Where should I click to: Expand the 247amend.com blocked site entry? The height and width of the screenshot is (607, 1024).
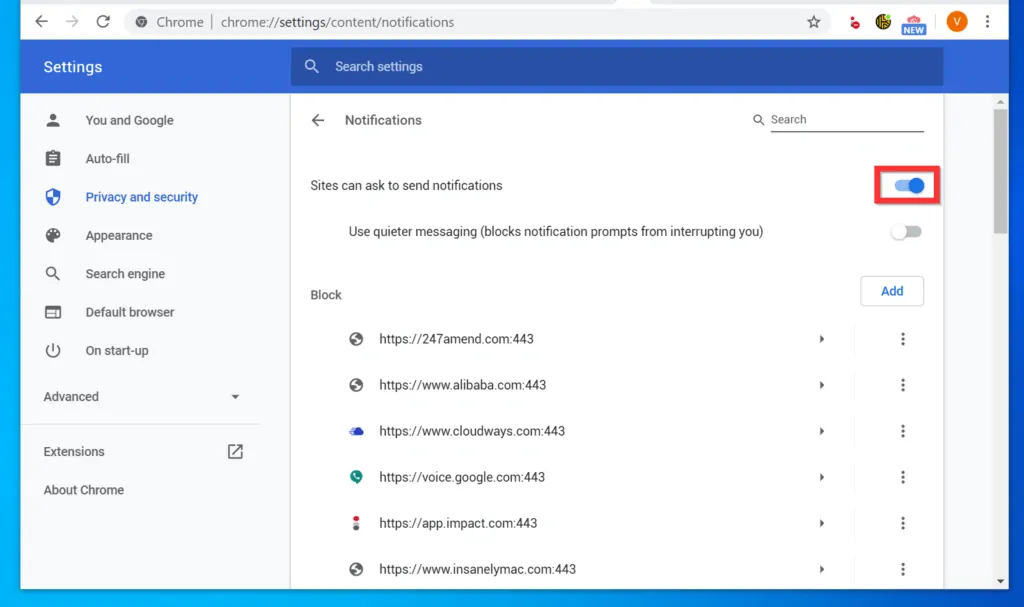pyautogui.click(x=822, y=339)
